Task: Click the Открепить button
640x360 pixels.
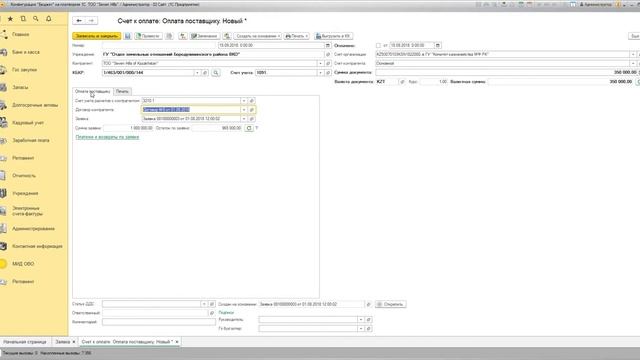Action: pyautogui.click(x=391, y=304)
